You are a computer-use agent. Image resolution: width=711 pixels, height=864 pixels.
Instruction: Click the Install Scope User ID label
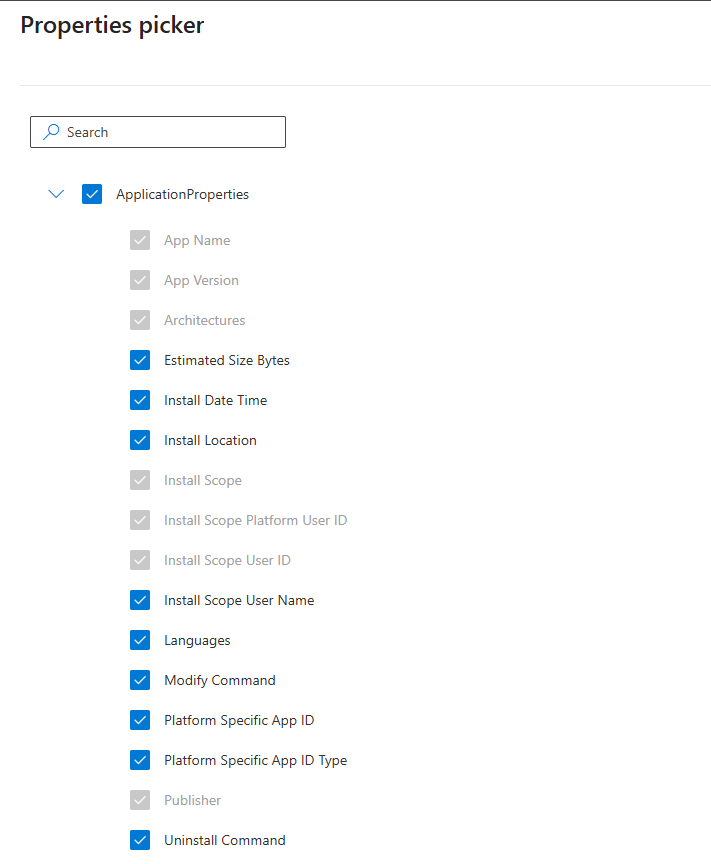pos(227,560)
